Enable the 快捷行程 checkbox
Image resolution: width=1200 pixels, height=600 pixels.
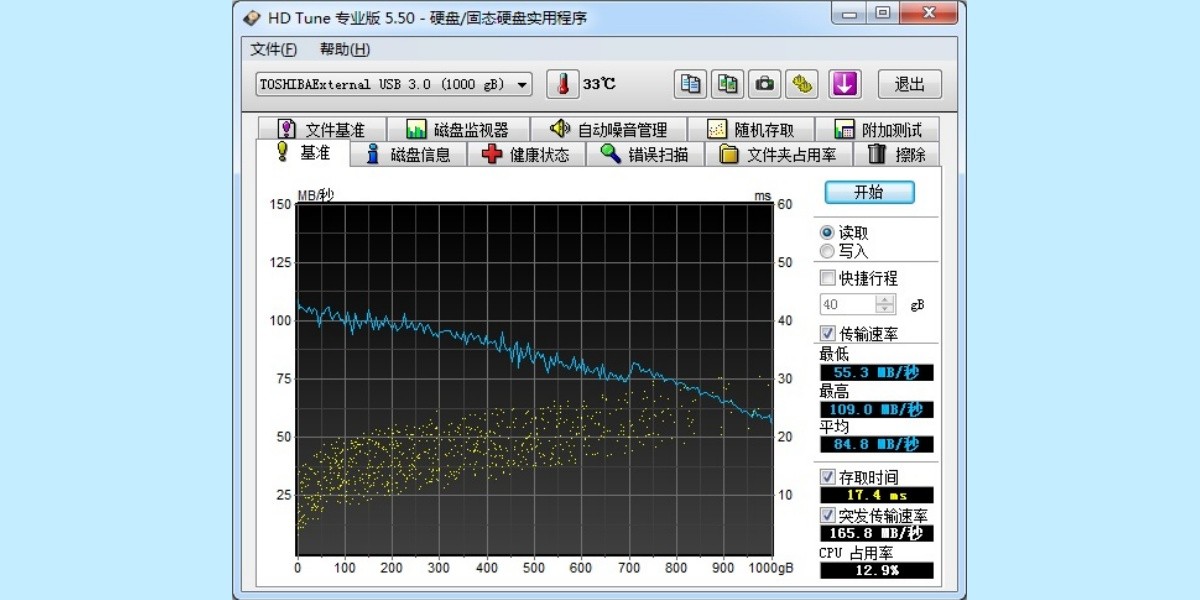(x=827, y=278)
